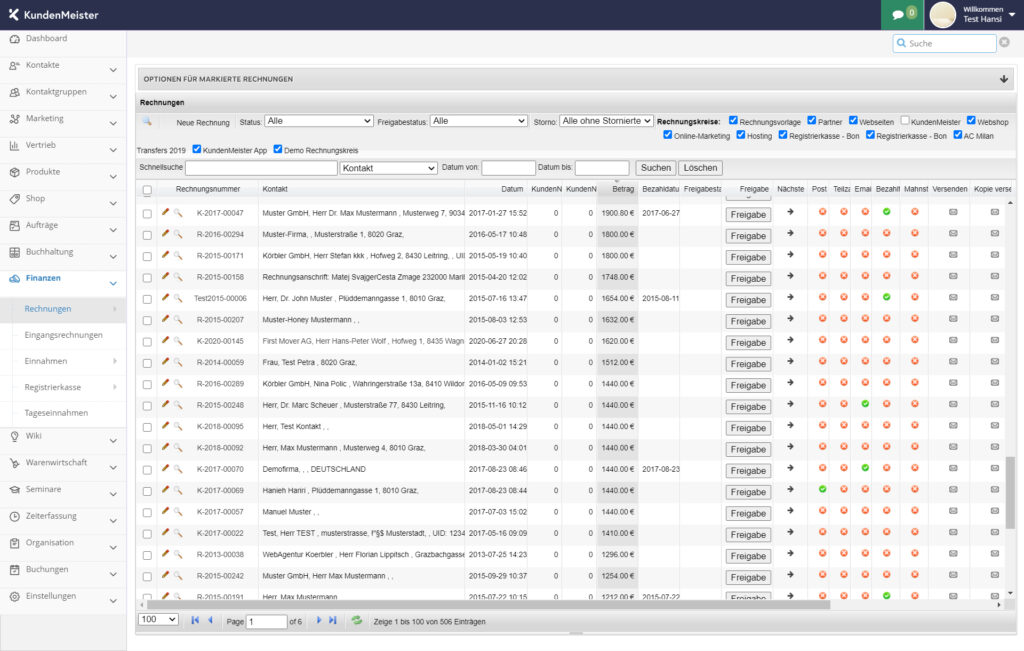Send copy of invoice R-2015-00207
Image resolution: width=1024 pixels, height=651 pixels.
[995, 319]
